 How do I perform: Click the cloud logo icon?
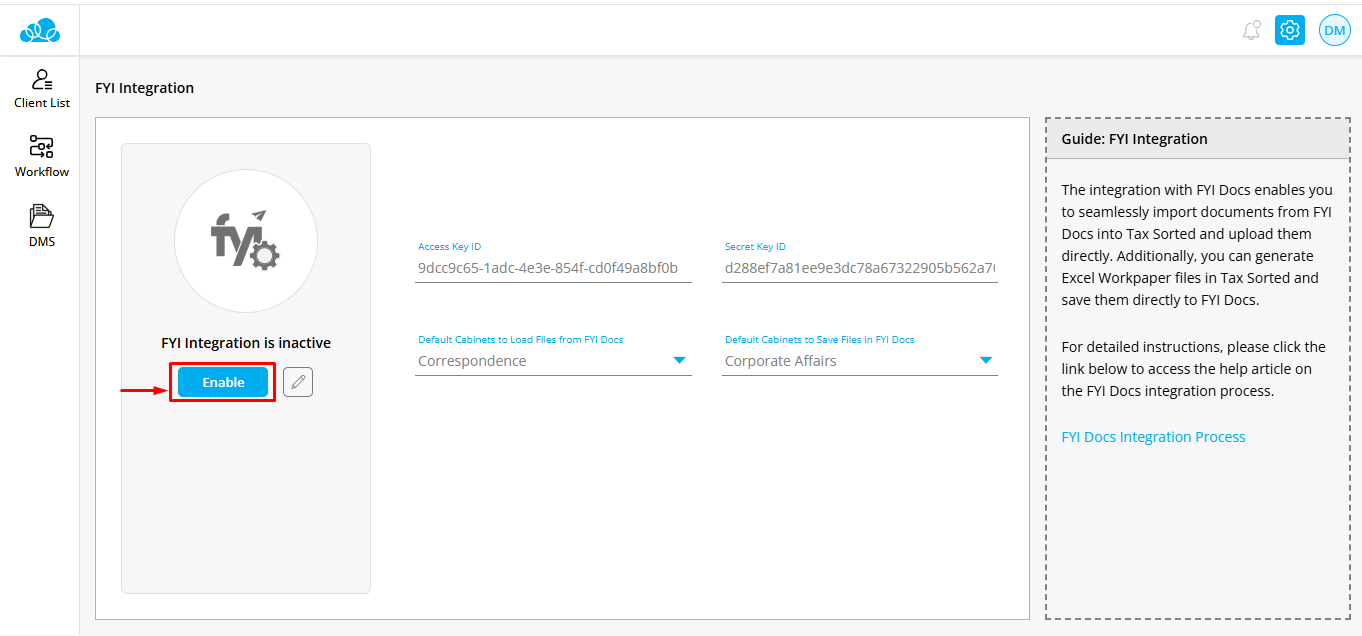point(40,31)
